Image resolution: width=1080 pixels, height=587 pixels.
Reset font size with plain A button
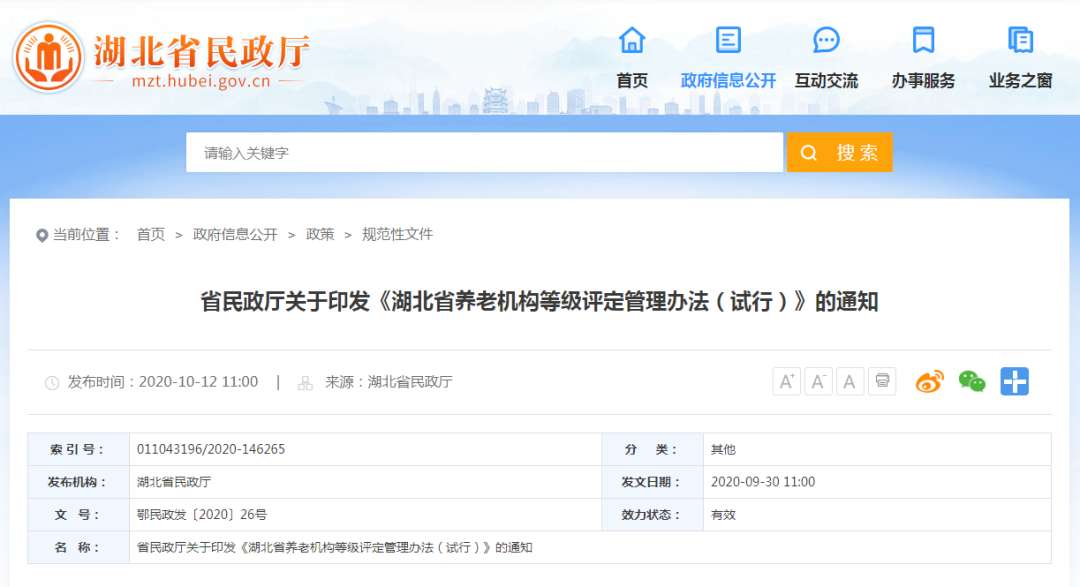850,381
